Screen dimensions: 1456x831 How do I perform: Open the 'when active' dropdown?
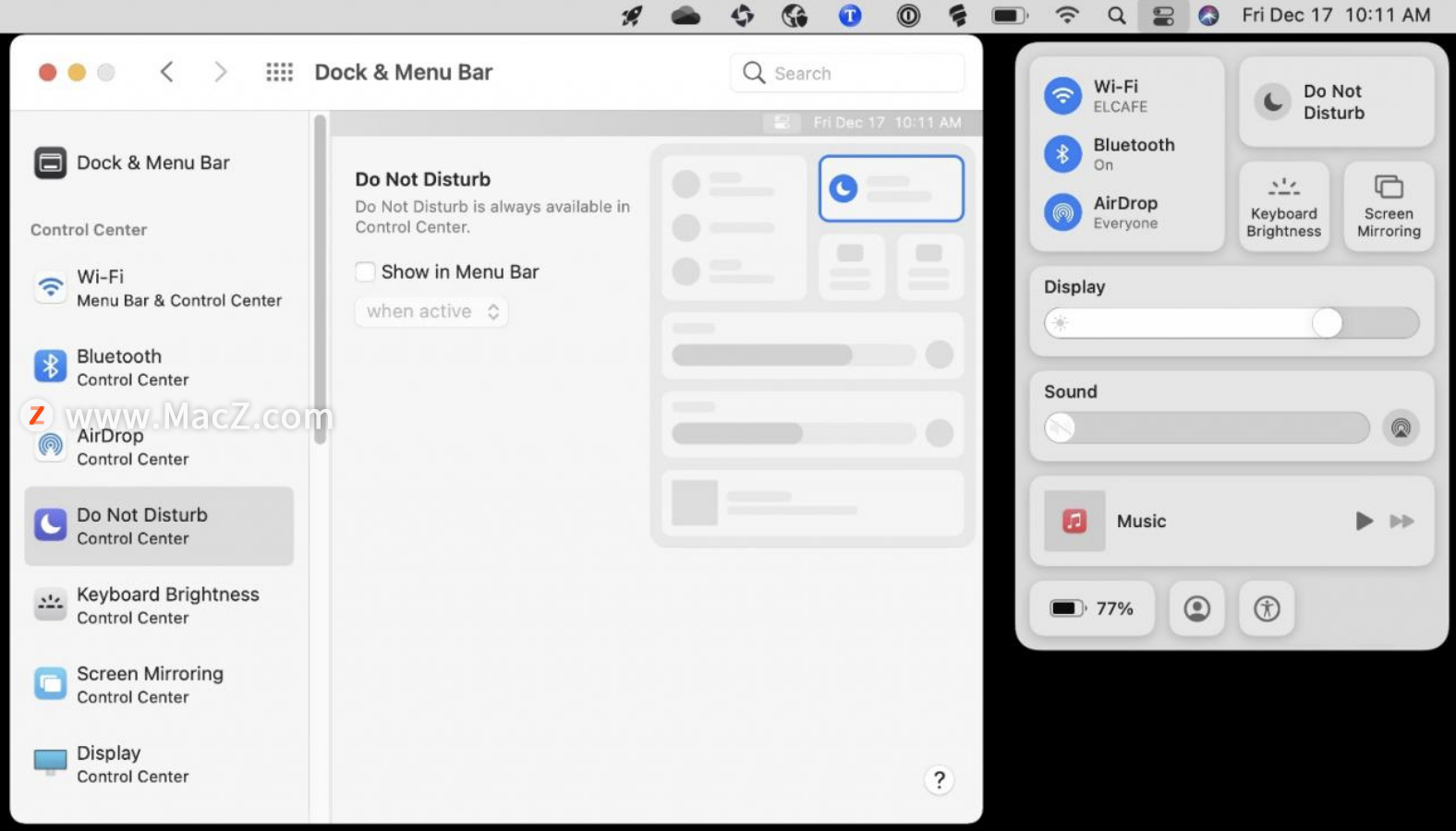(x=431, y=312)
